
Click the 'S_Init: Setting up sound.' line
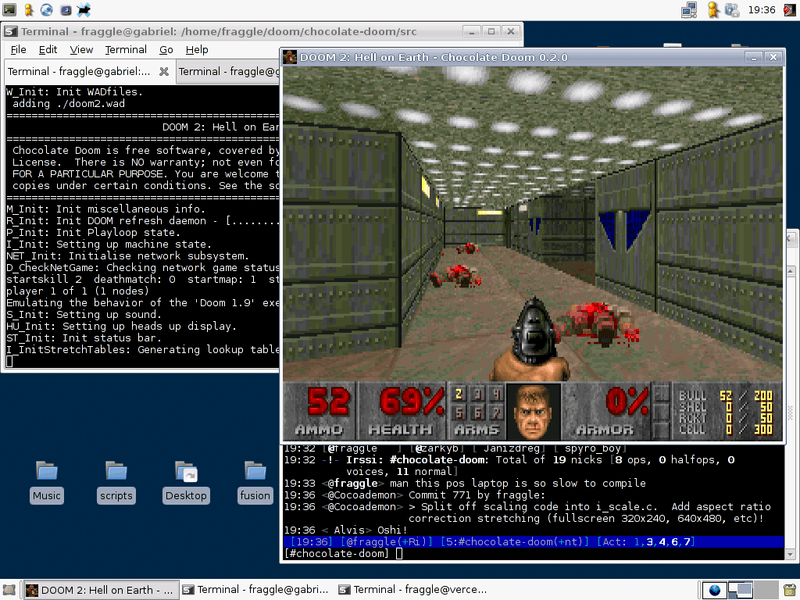tap(84, 315)
